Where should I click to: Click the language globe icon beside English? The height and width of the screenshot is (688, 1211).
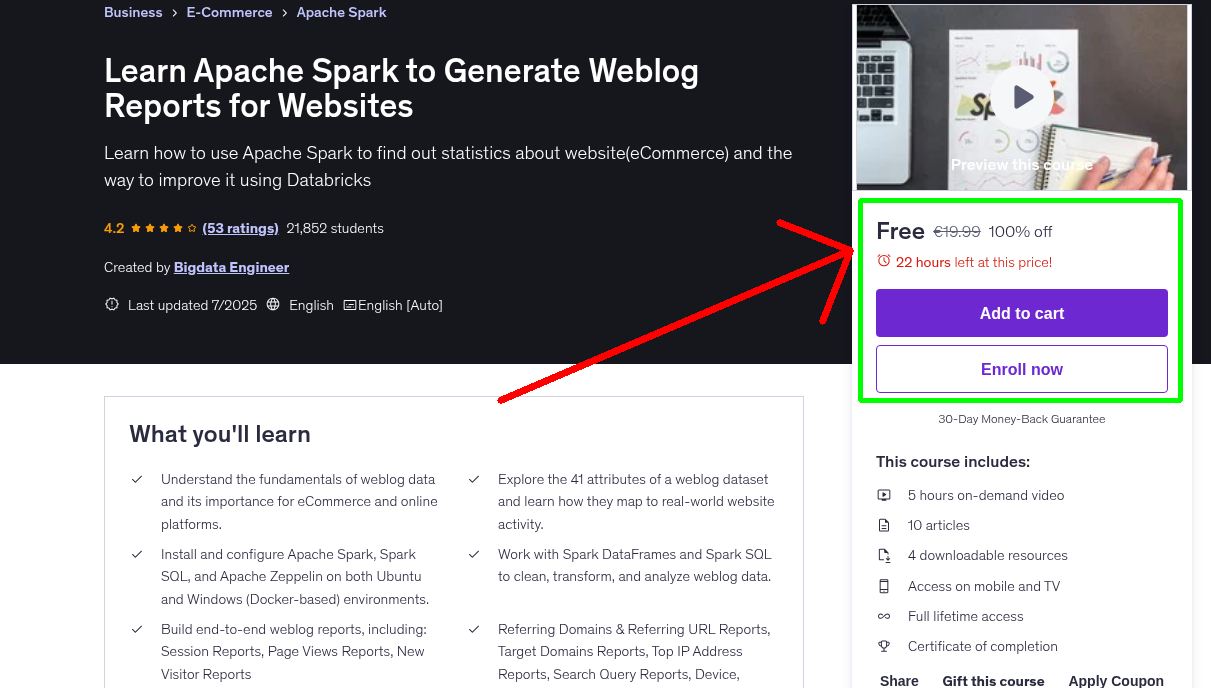pyautogui.click(x=273, y=305)
